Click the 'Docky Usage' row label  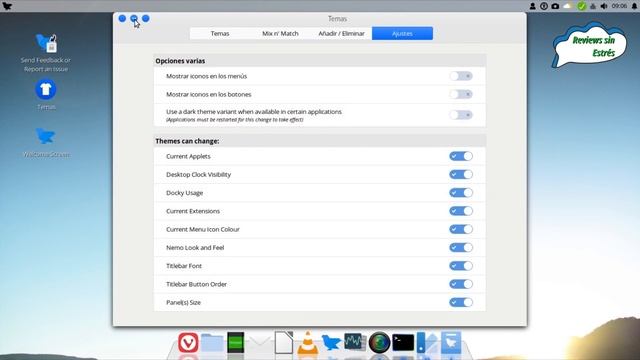coord(184,193)
